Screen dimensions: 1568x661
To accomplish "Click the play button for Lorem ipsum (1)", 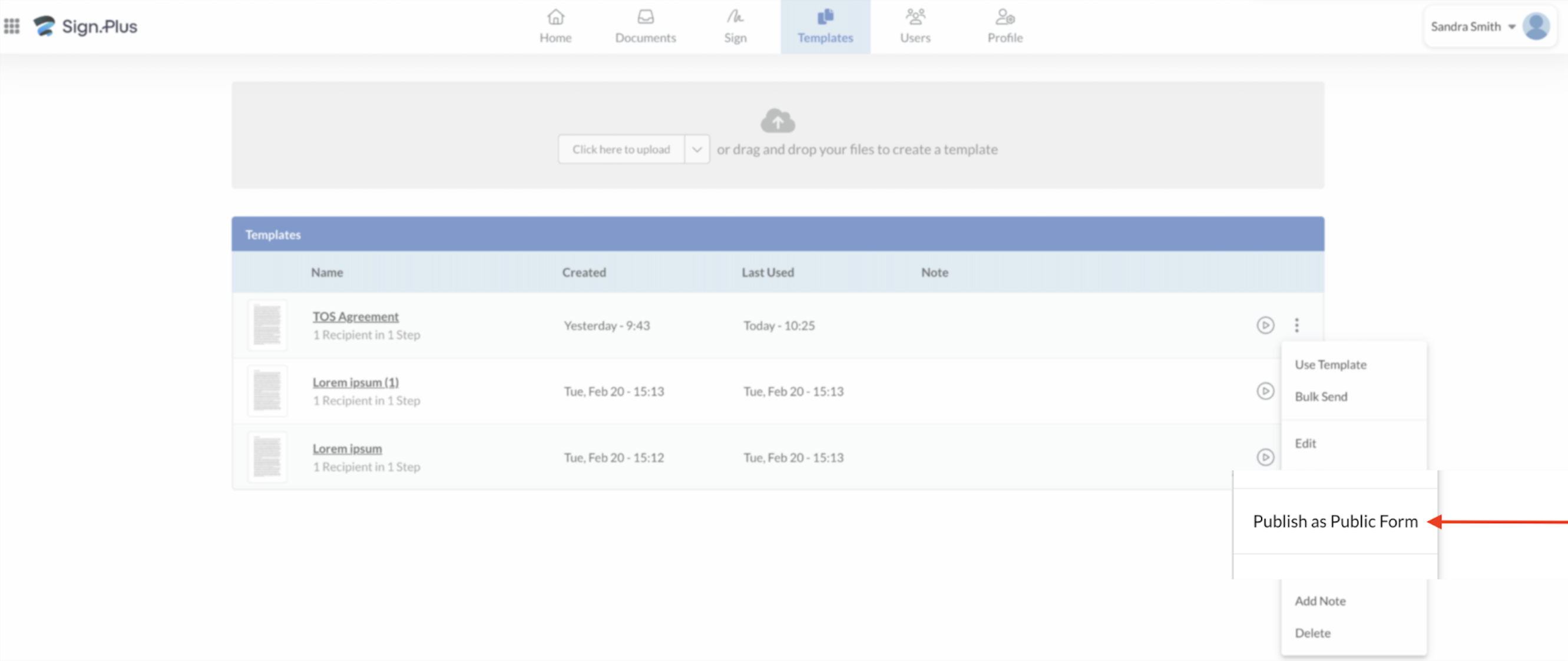I will point(1266,391).
